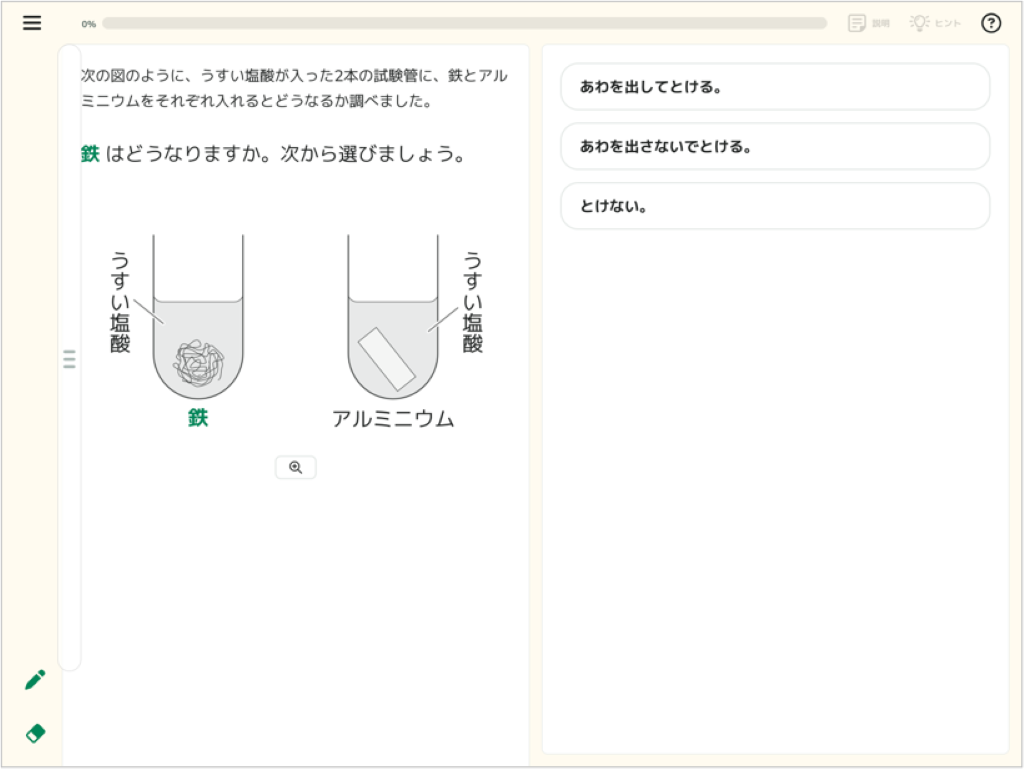This screenshot has height=769, width=1024.
Task: Choose answer あわを出さないでとける。
Action: [x=775, y=146]
